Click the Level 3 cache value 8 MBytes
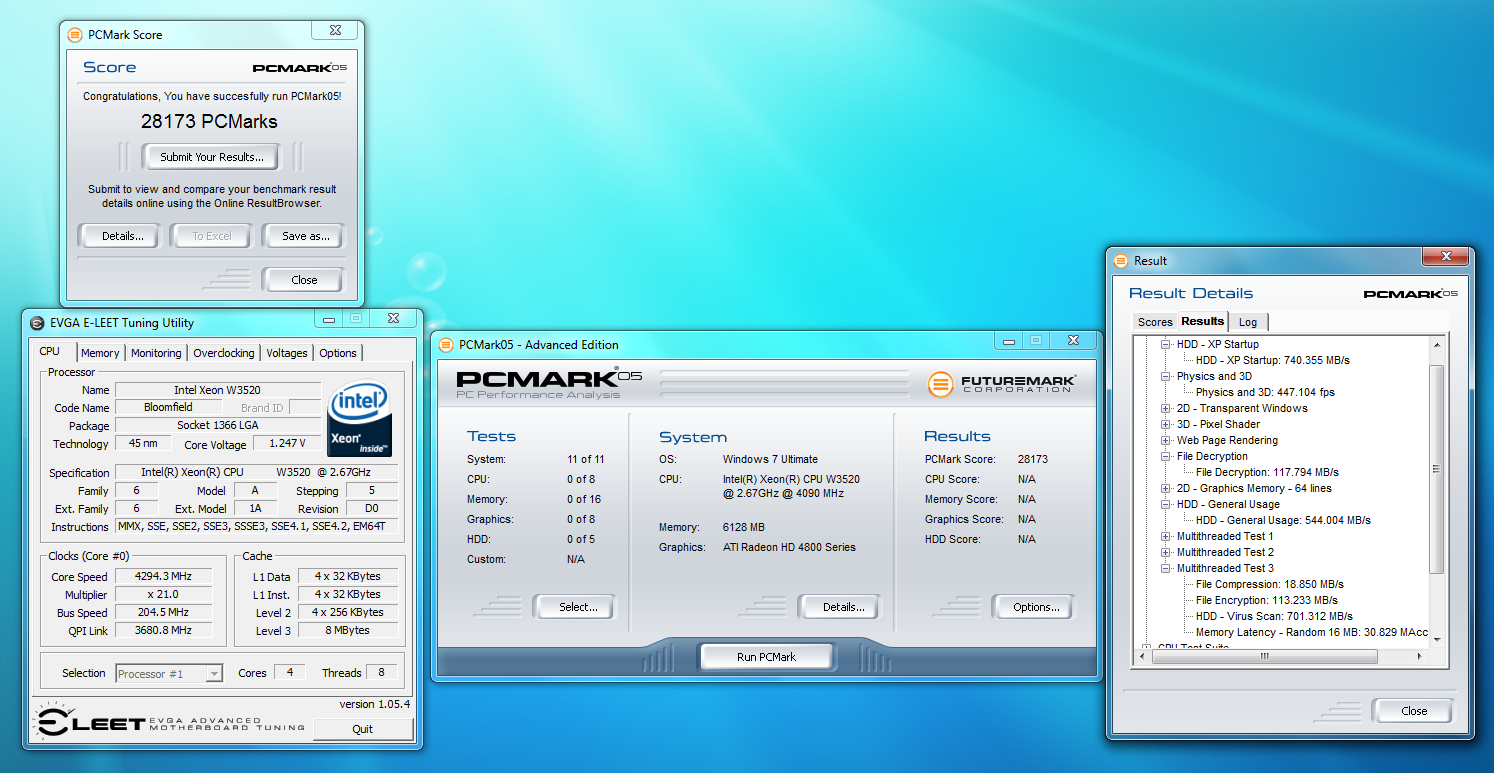The image size is (1494, 773). tap(347, 631)
